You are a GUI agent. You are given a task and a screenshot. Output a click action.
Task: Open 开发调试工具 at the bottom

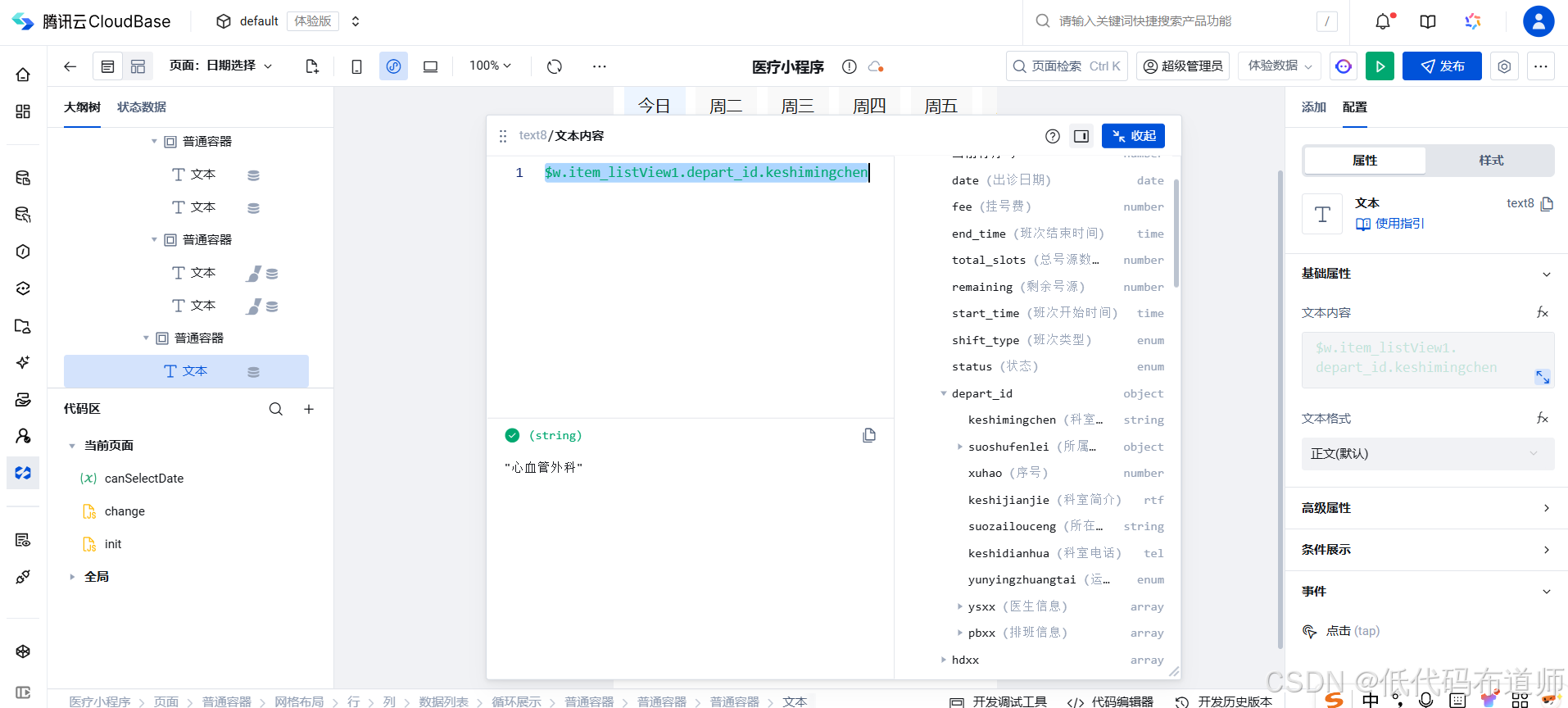click(x=998, y=701)
